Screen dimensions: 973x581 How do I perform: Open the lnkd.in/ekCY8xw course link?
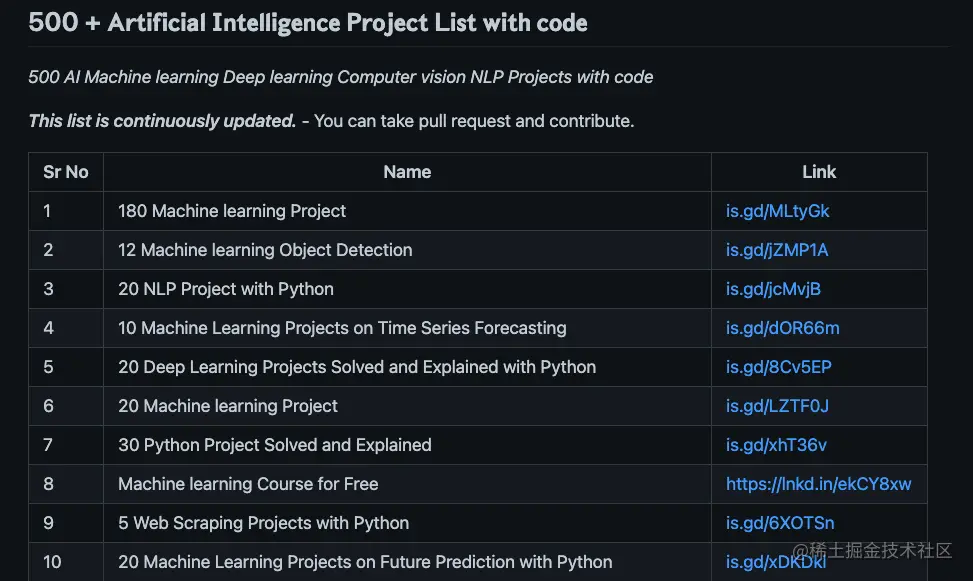tap(818, 484)
